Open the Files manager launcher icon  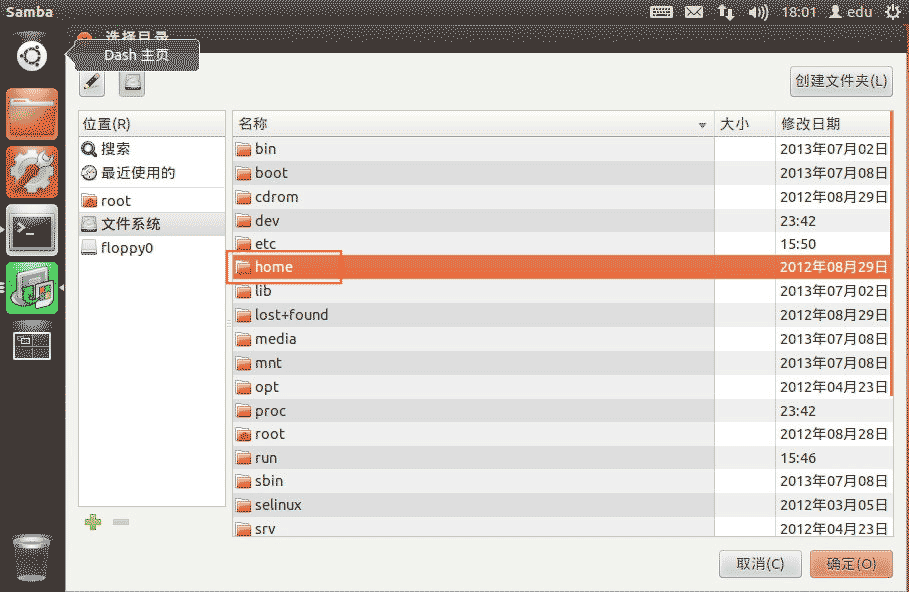tap(32, 113)
